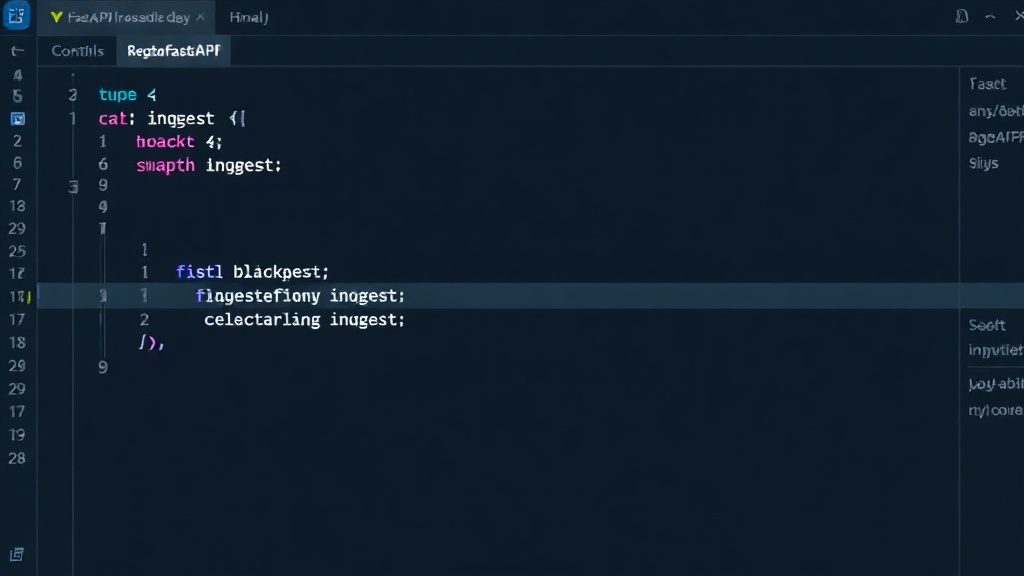This screenshot has height=576, width=1024.
Task: Click the yellow change marker at the highlighted line
Action: pyautogui.click(x=29, y=296)
